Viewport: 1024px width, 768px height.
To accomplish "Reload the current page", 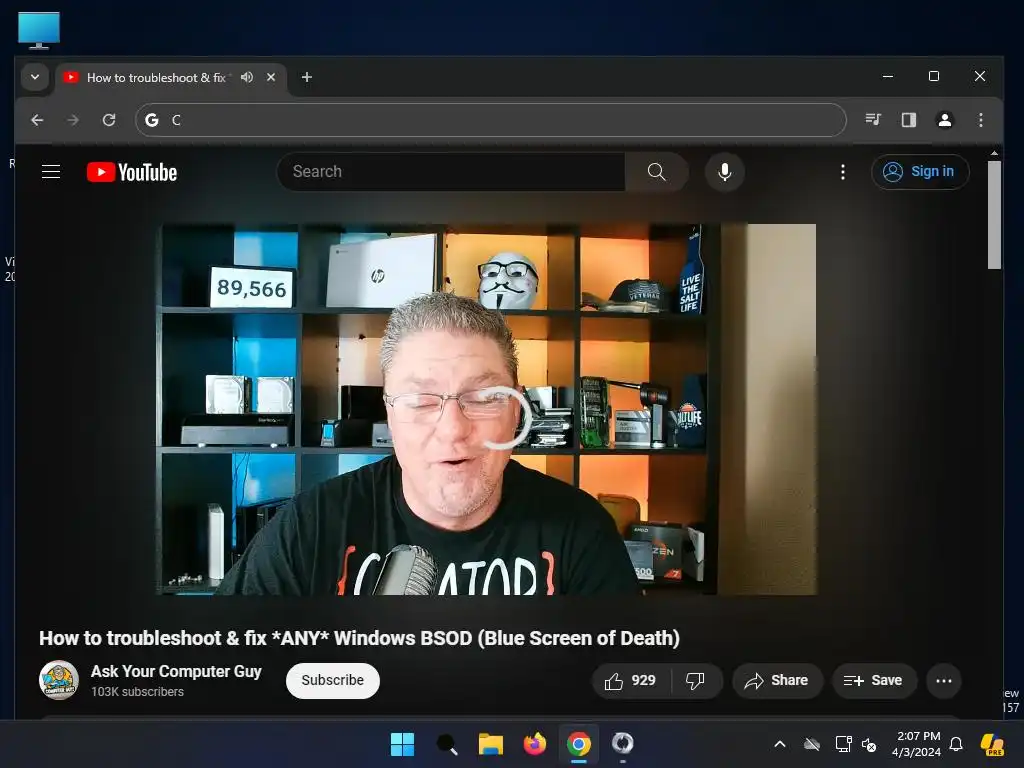I will [x=109, y=120].
